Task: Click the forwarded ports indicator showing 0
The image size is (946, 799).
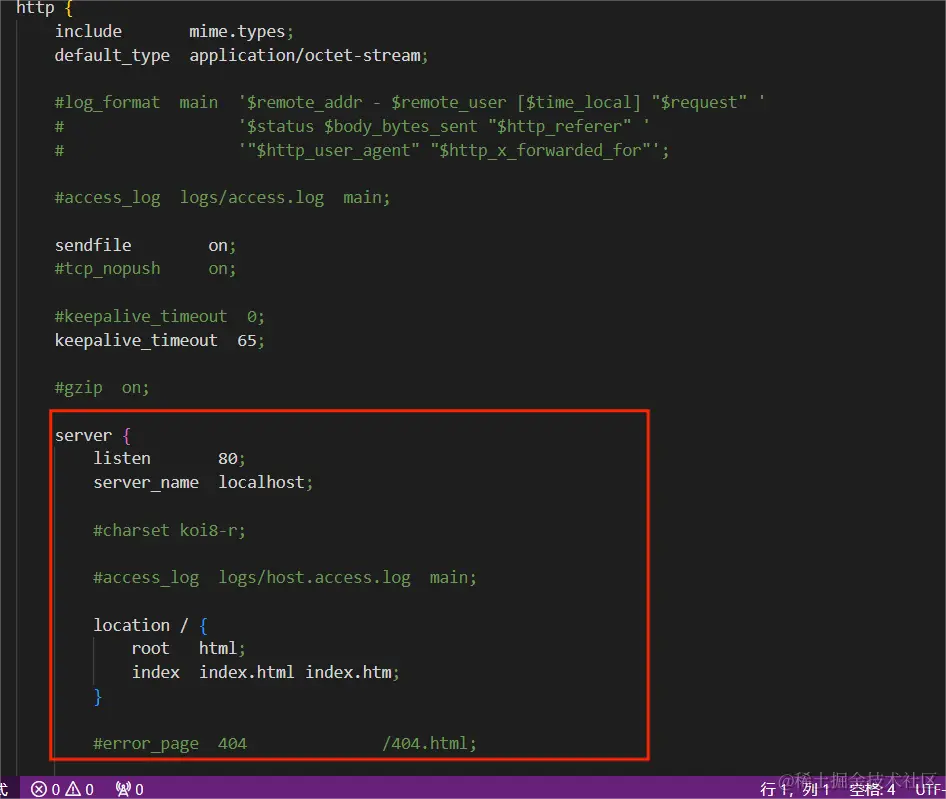Action: point(130,789)
